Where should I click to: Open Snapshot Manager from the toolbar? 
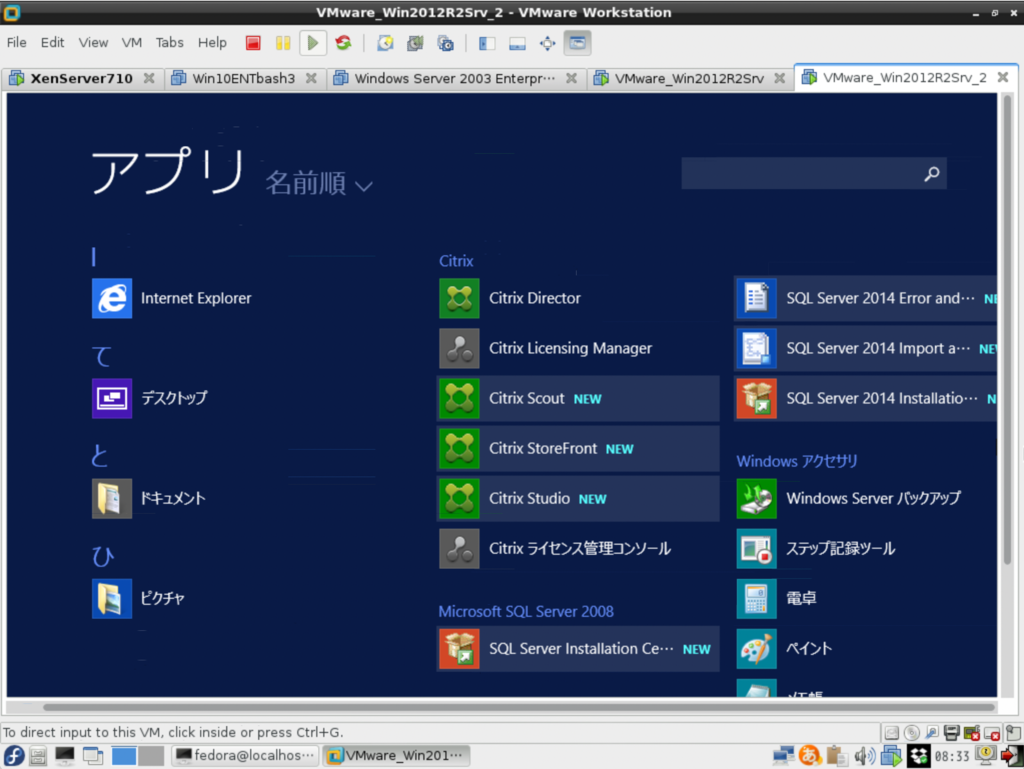[x=446, y=43]
